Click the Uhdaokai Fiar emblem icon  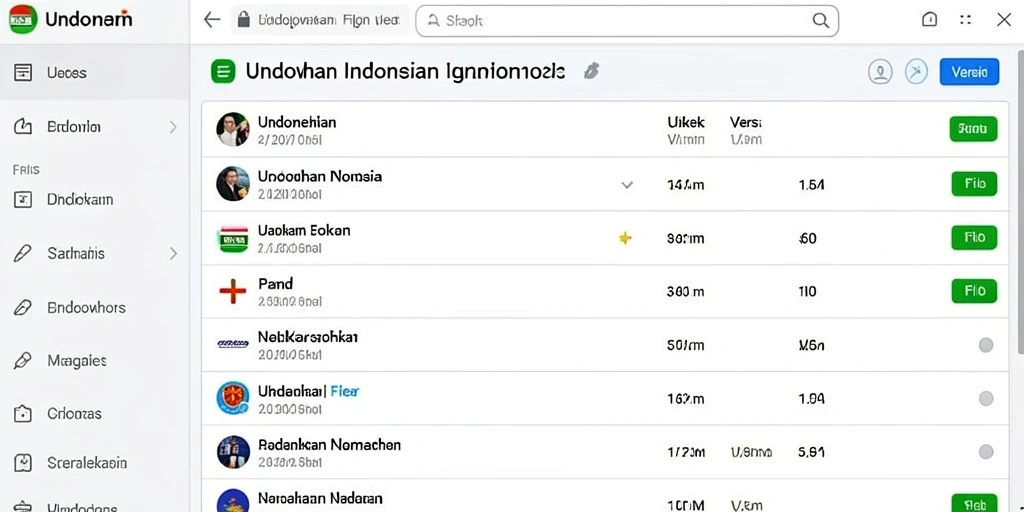click(x=232, y=398)
